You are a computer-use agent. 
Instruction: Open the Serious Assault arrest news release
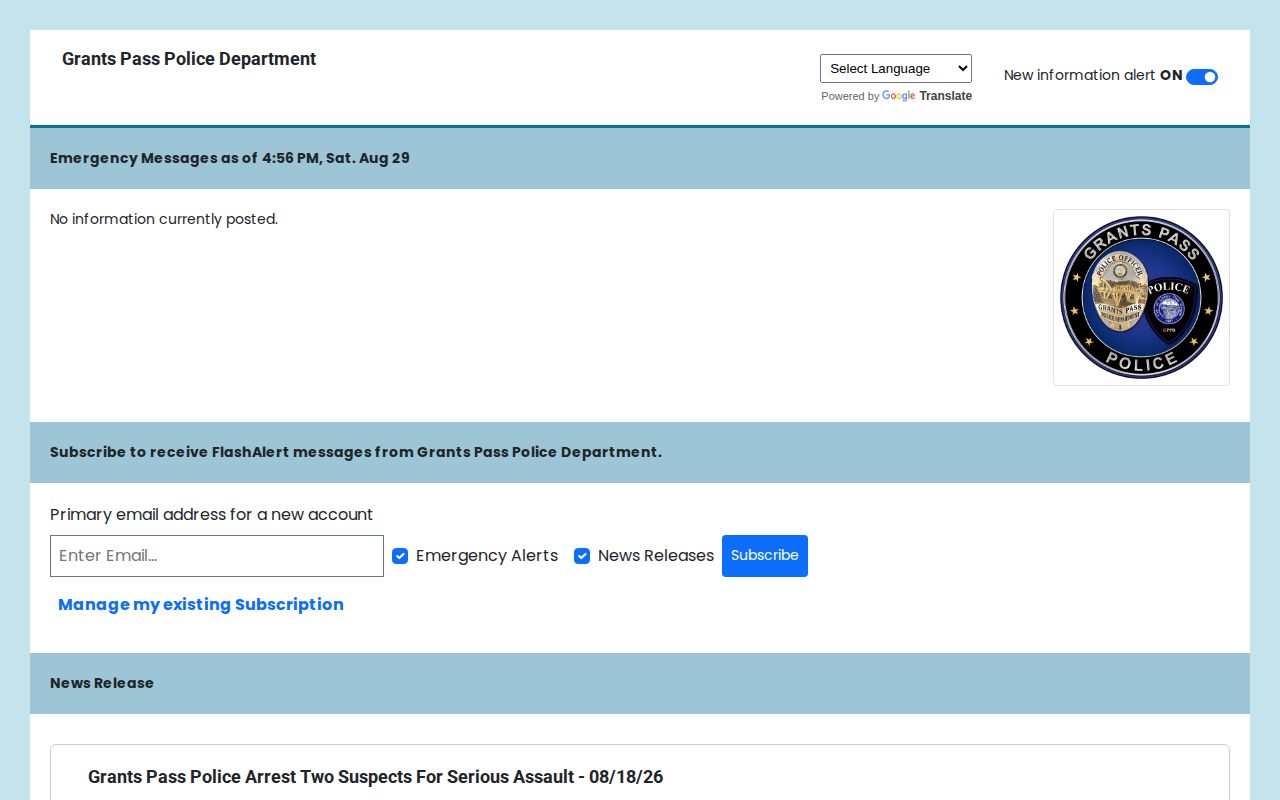(x=375, y=777)
